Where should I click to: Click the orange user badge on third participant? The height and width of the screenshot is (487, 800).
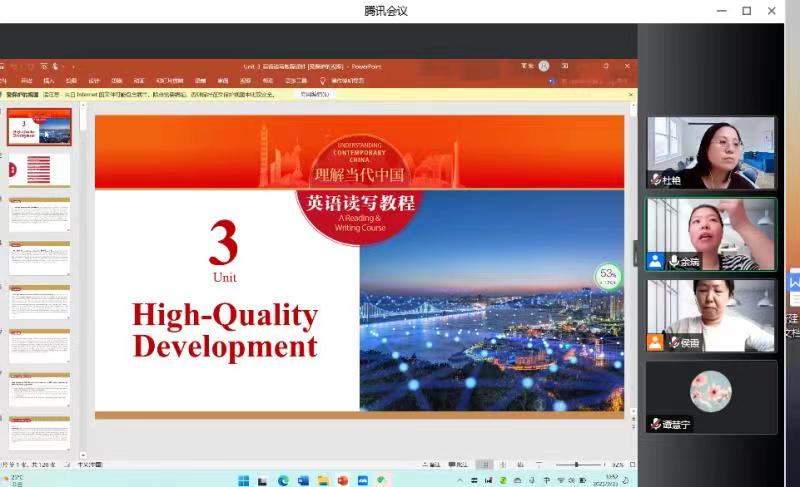coord(655,342)
